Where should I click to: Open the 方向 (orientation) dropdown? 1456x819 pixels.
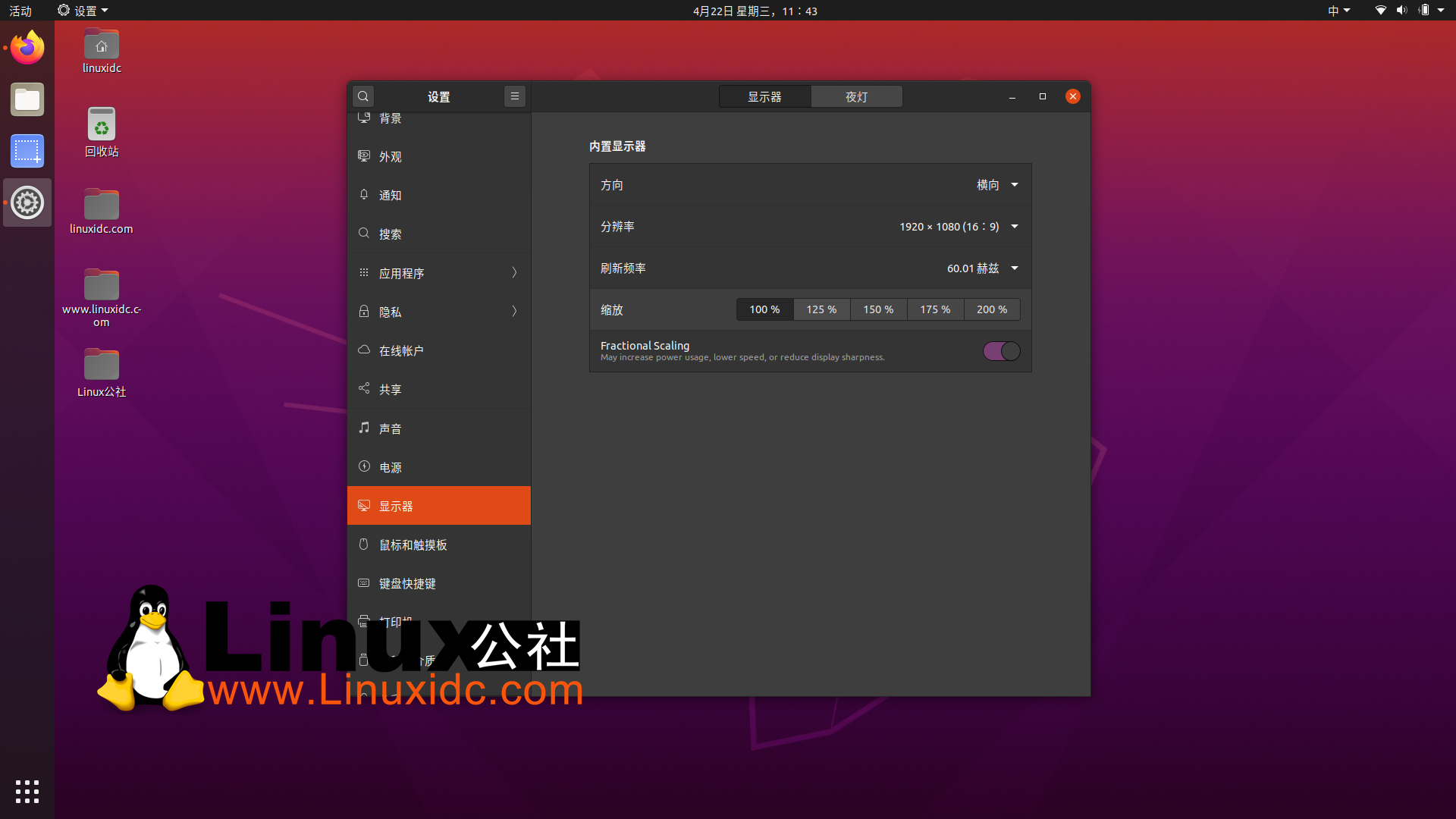(x=996, y=184)
